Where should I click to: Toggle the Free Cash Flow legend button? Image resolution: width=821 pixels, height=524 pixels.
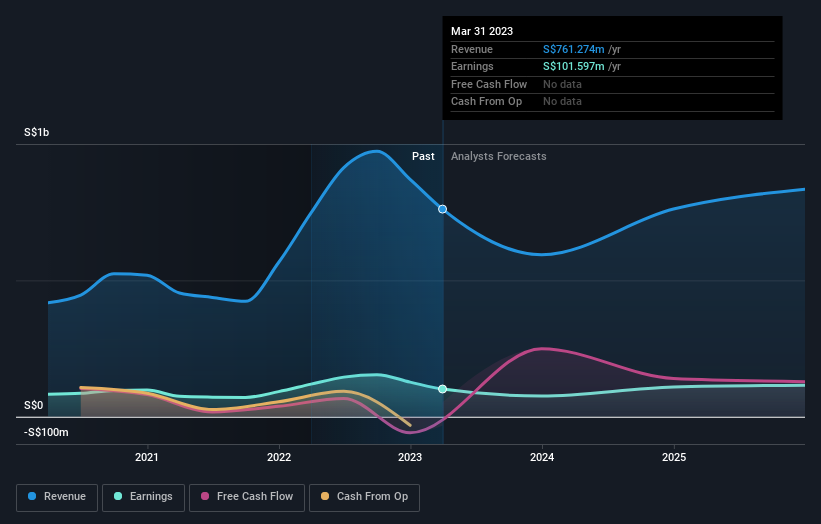coord(247,497)
